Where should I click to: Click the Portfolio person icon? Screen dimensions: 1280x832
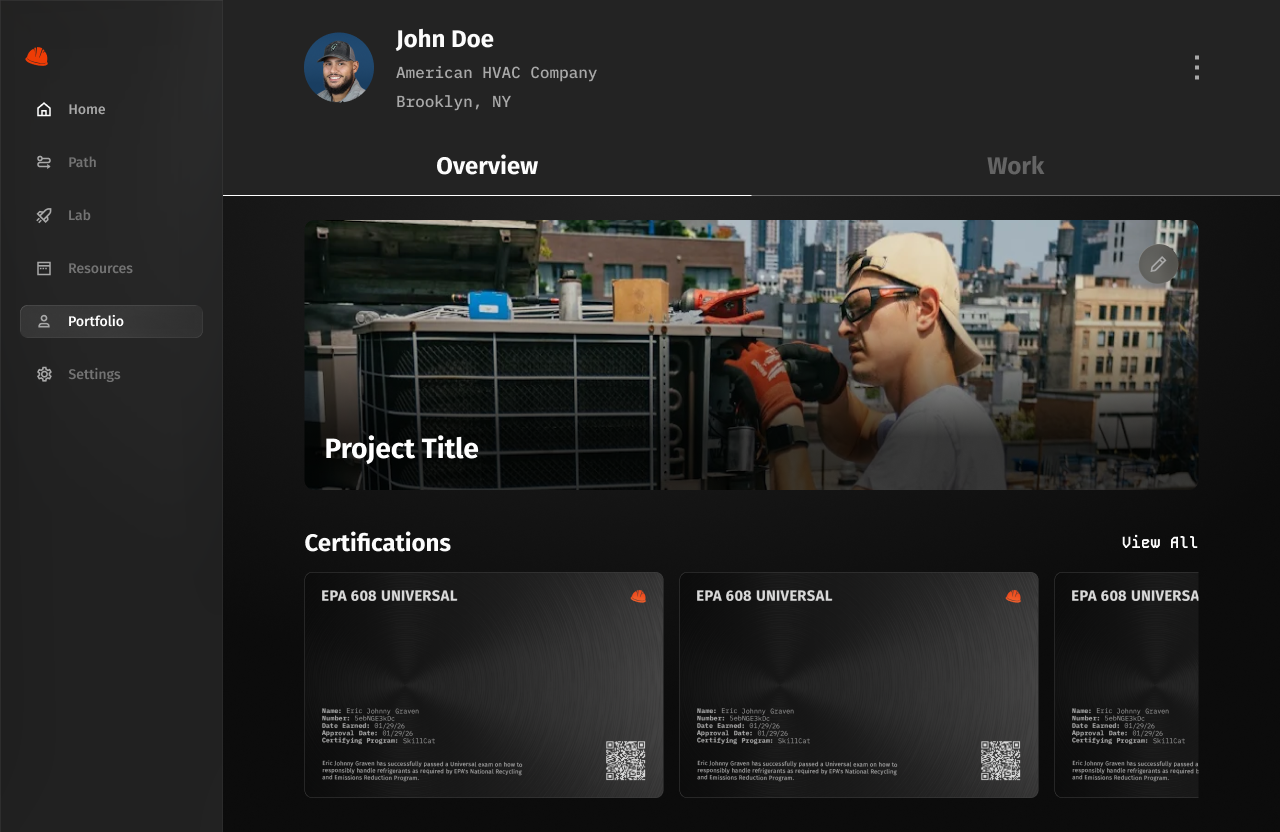(44, 321)
